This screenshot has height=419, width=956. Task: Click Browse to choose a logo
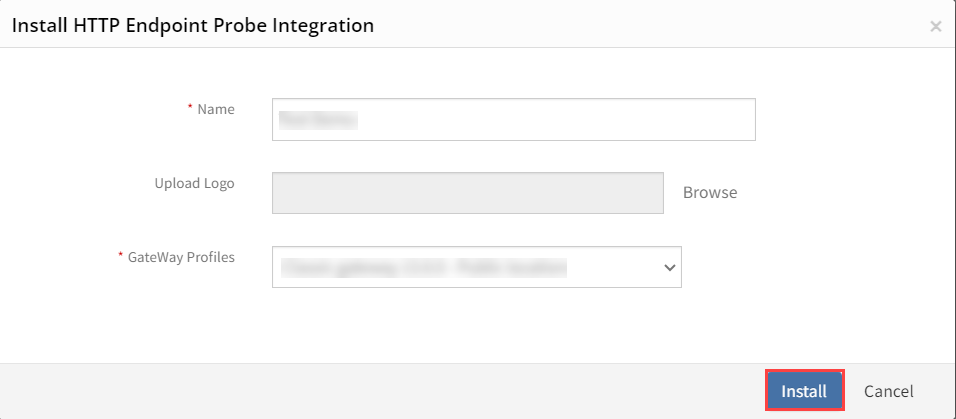tap(710, 193)
